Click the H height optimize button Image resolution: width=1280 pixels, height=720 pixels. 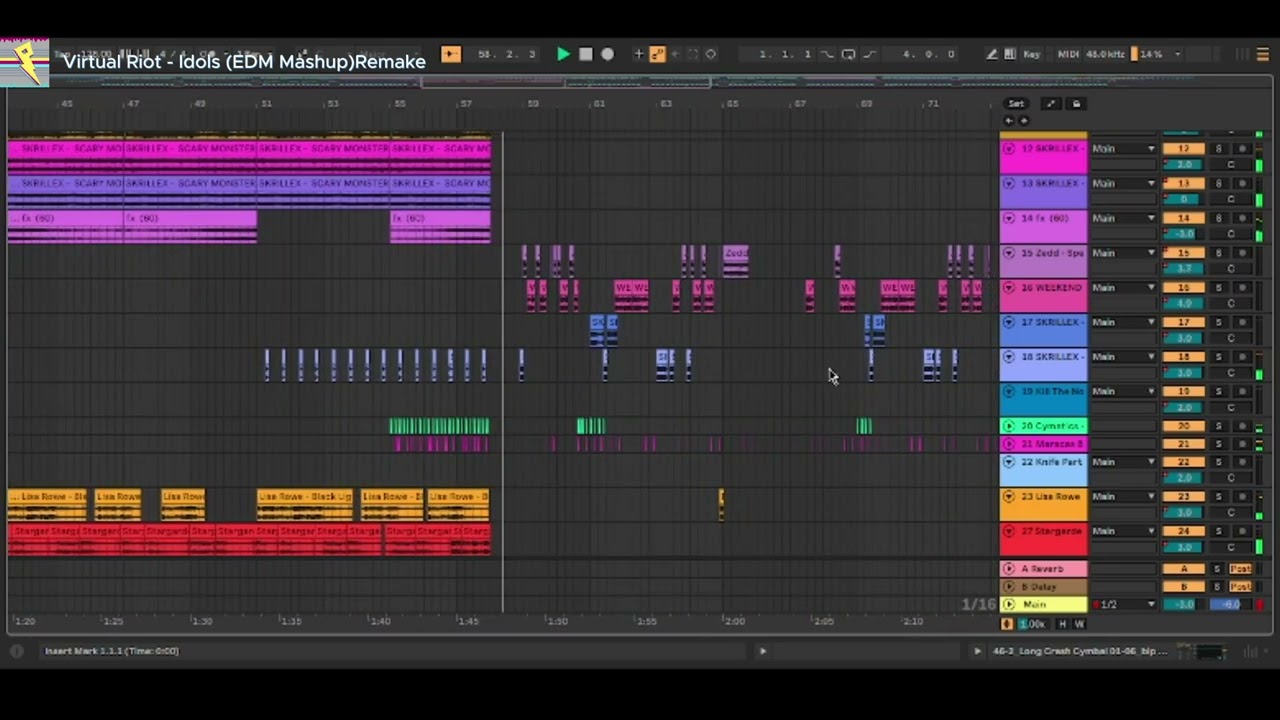[x=1063, y=624]
